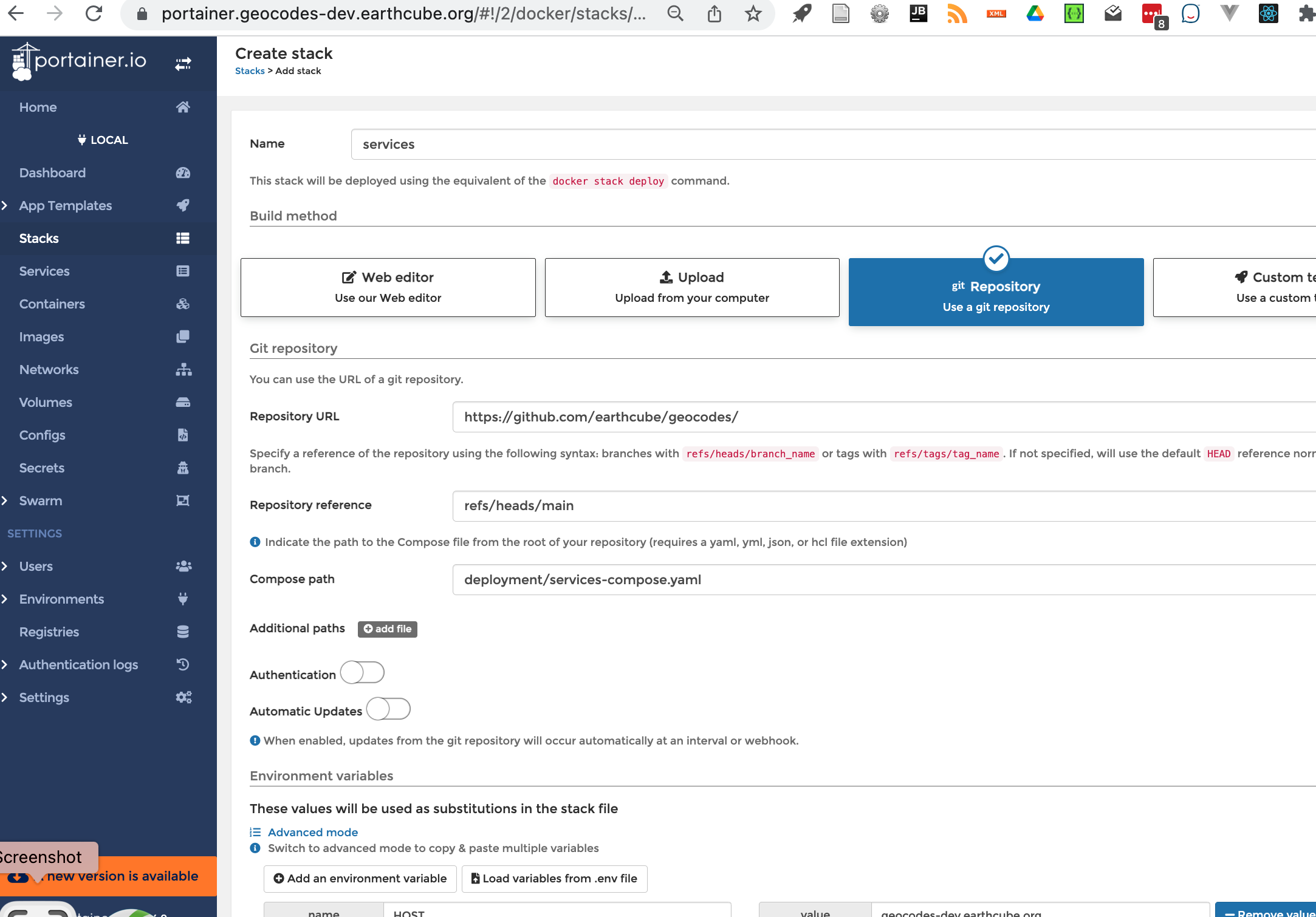Click the Repository reference input field
This screenshot has height=917, width=1316.
[884, 506]
